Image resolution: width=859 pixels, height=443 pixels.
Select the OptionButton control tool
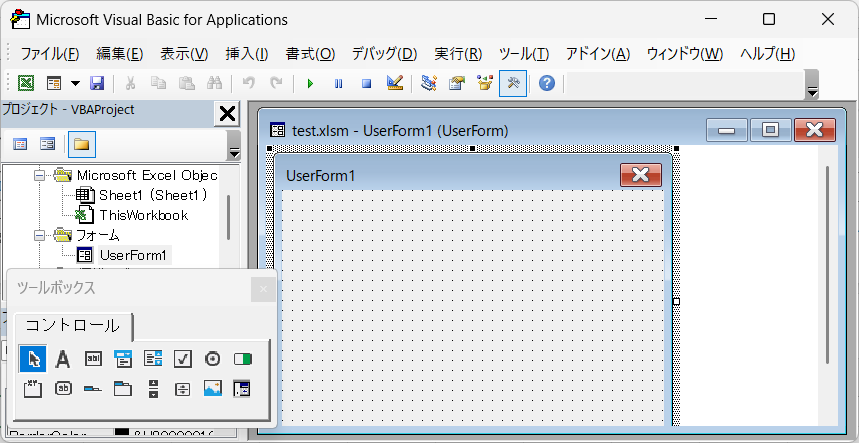pyautogui.click(x=213, y=359)
